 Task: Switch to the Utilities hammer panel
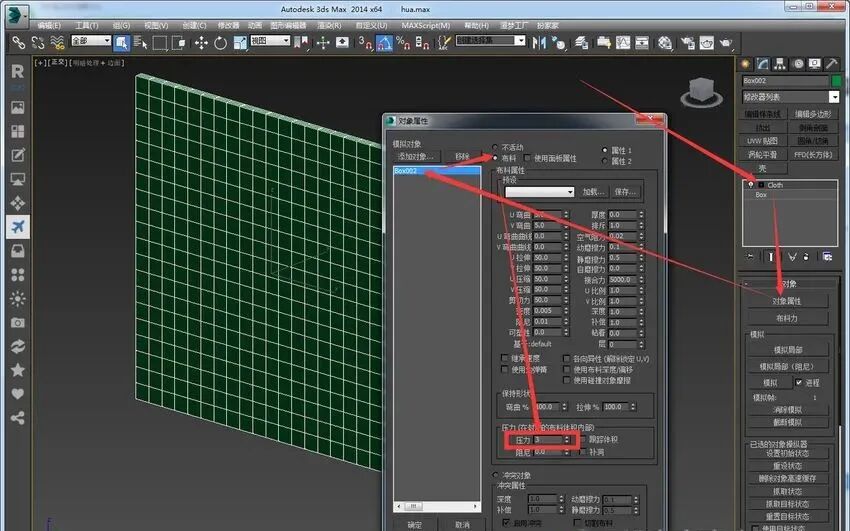point(831,64)
